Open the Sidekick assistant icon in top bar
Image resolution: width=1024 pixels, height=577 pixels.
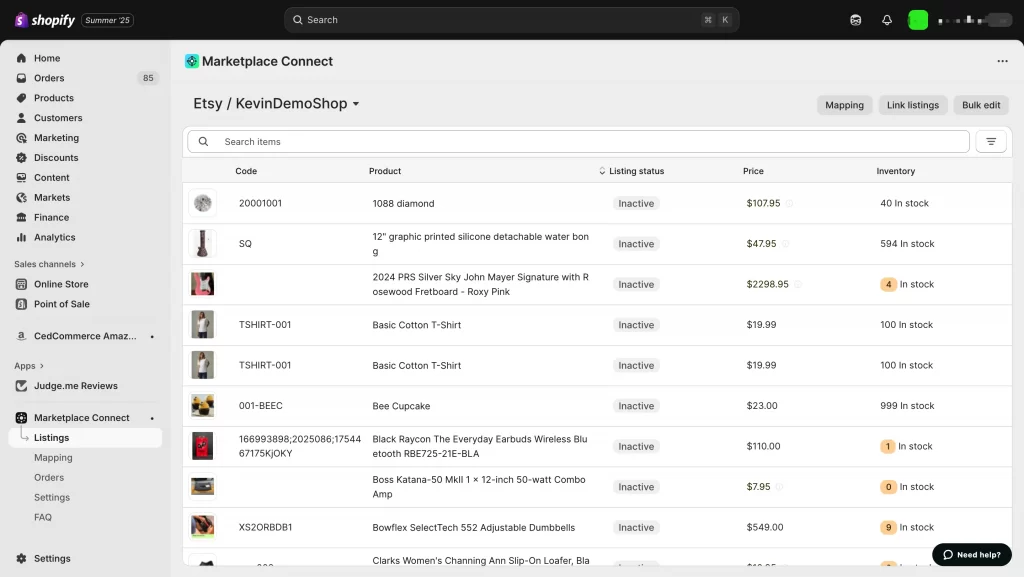(856, 20)
